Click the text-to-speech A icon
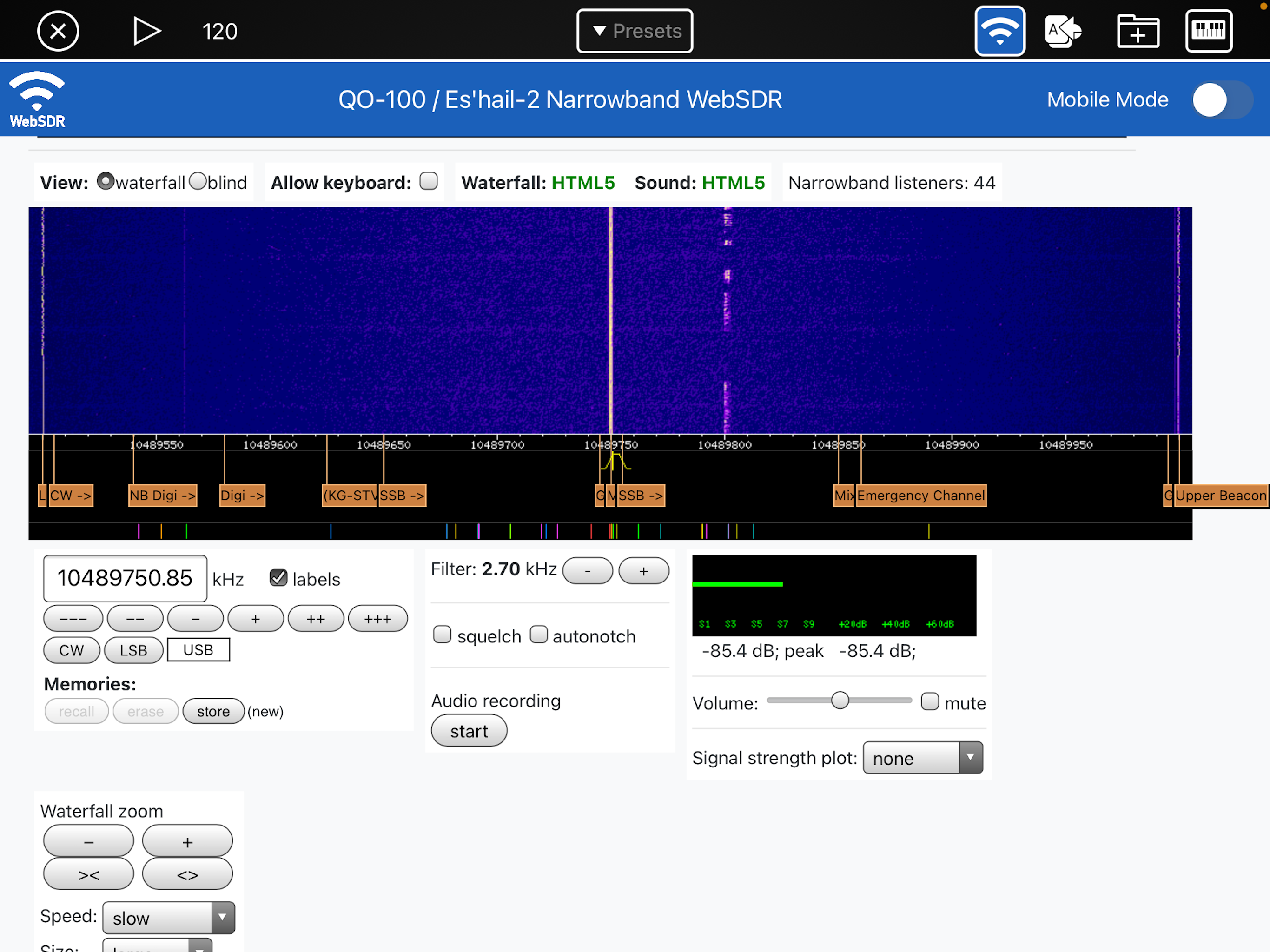Screen dimensions: 1270x952 coord(1062,31)
